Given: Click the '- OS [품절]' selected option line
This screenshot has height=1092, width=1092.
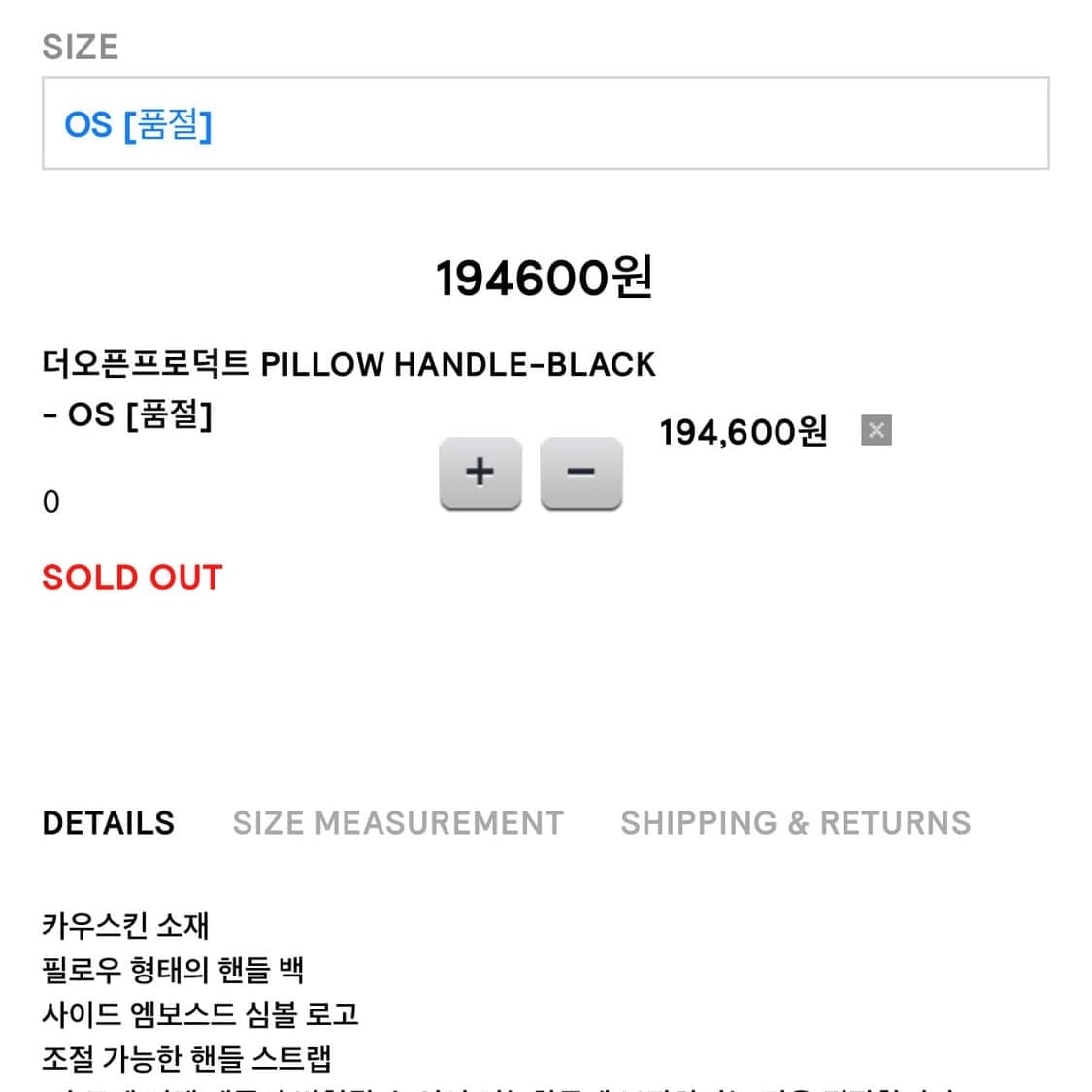Looking at the screenshot, I should (x=127, y=414).
